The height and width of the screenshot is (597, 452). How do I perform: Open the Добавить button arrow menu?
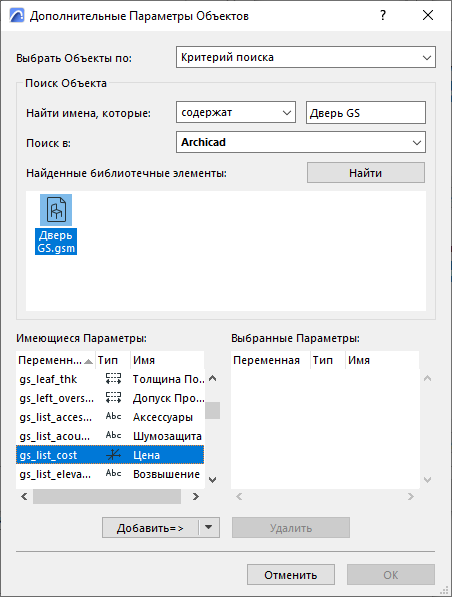pos(209,528)
